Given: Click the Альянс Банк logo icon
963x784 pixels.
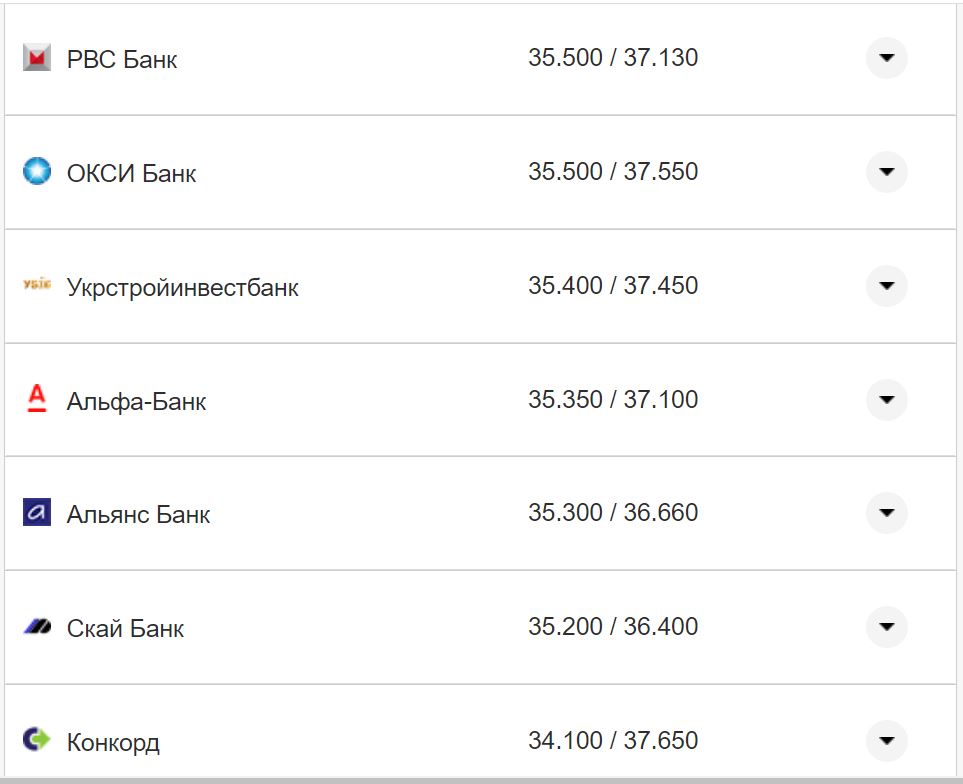Looking at the screenshot, I should 36,513.
